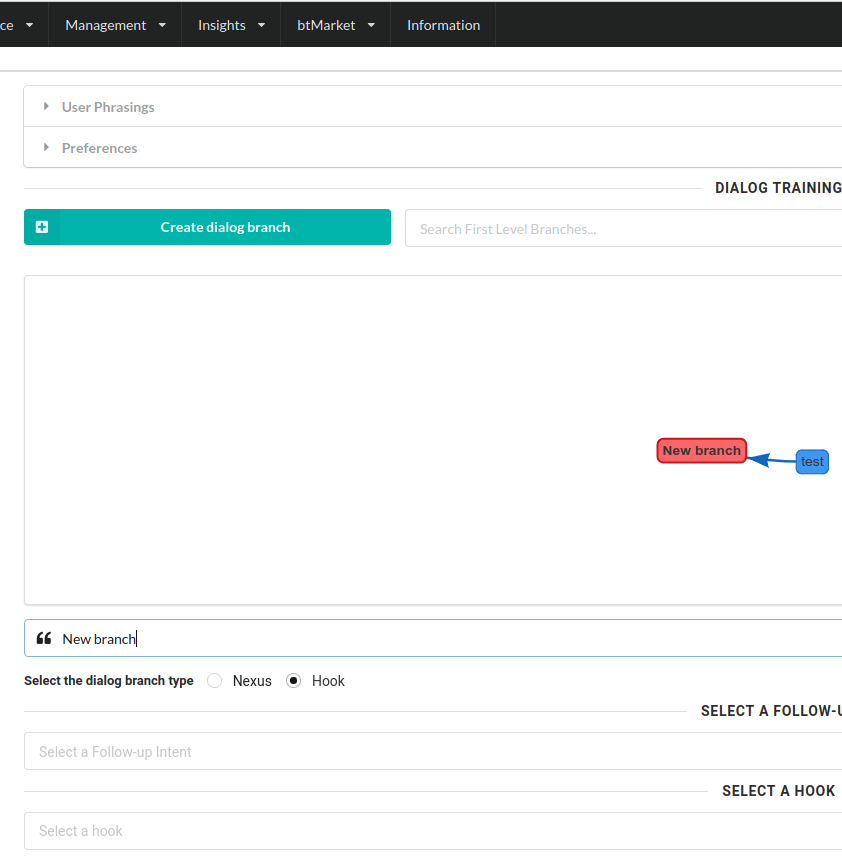Viewport: 842px width, 856px height.
Task: Open the Insights menu
Action: tap(231, 25)
